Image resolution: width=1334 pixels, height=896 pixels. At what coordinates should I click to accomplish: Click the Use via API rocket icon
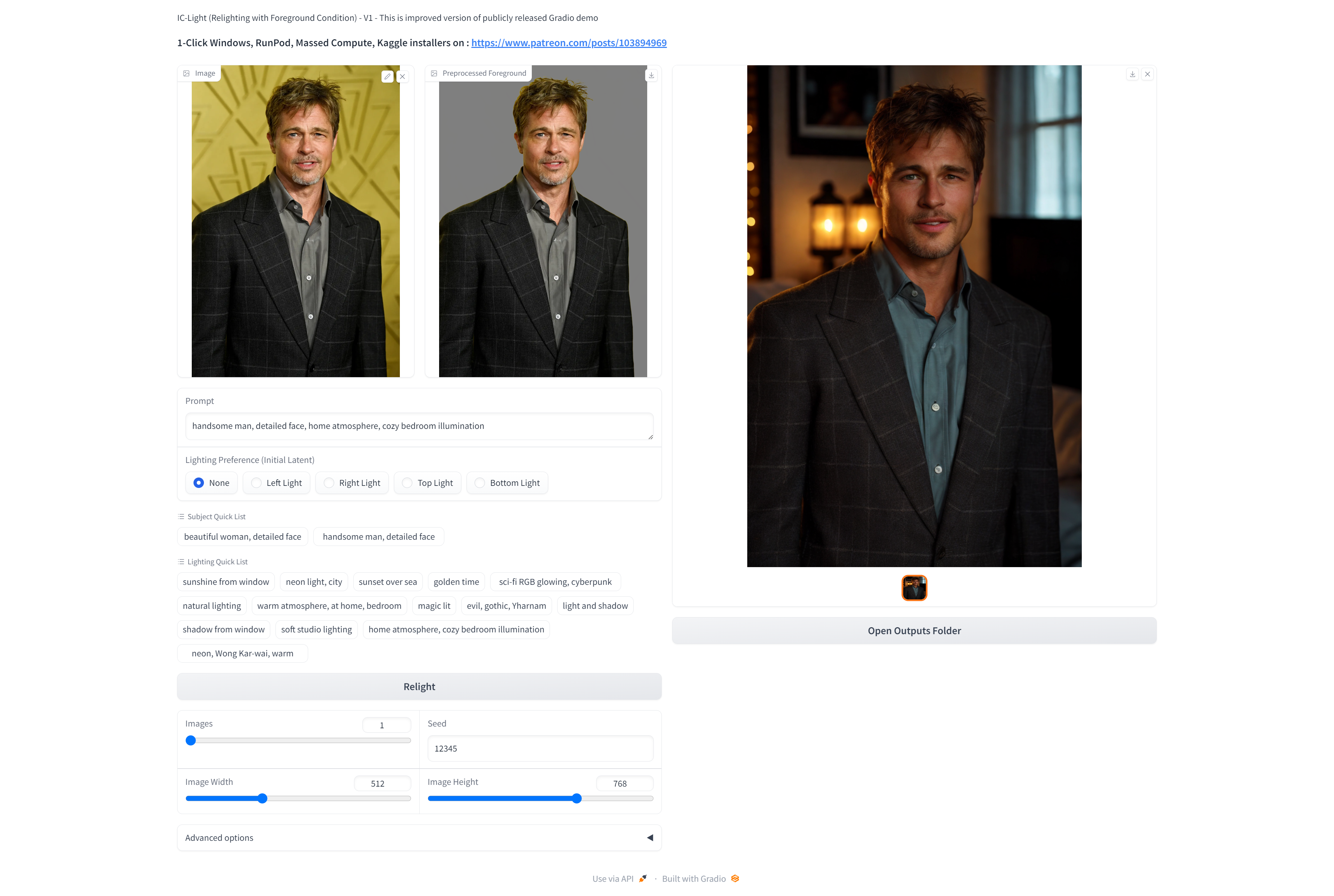[x=643, y=878]
